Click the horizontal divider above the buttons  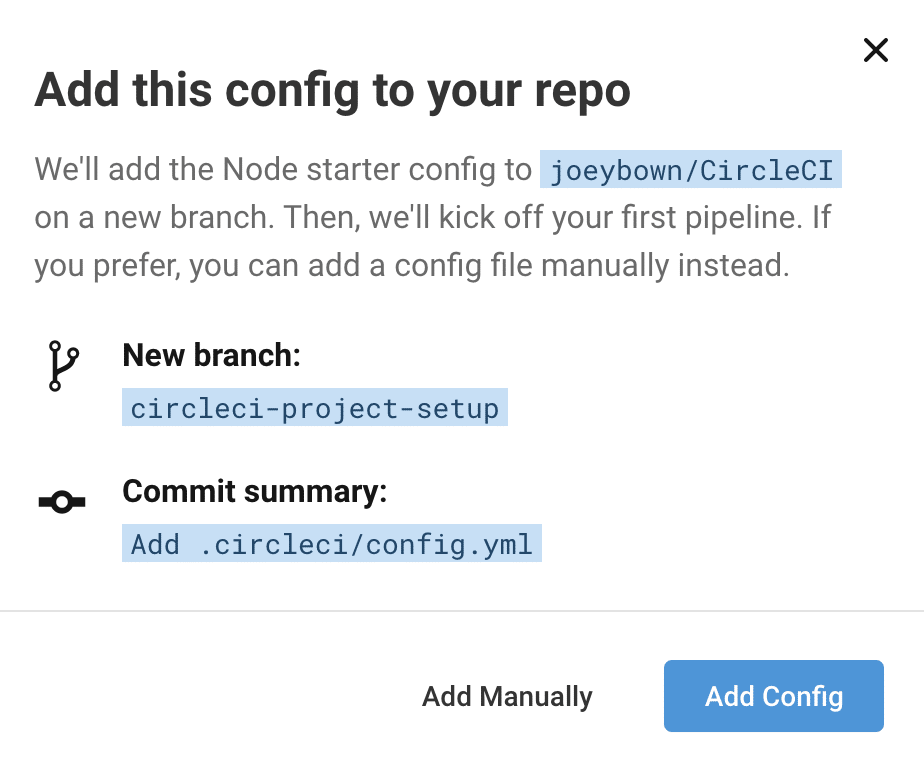point(462,610)
